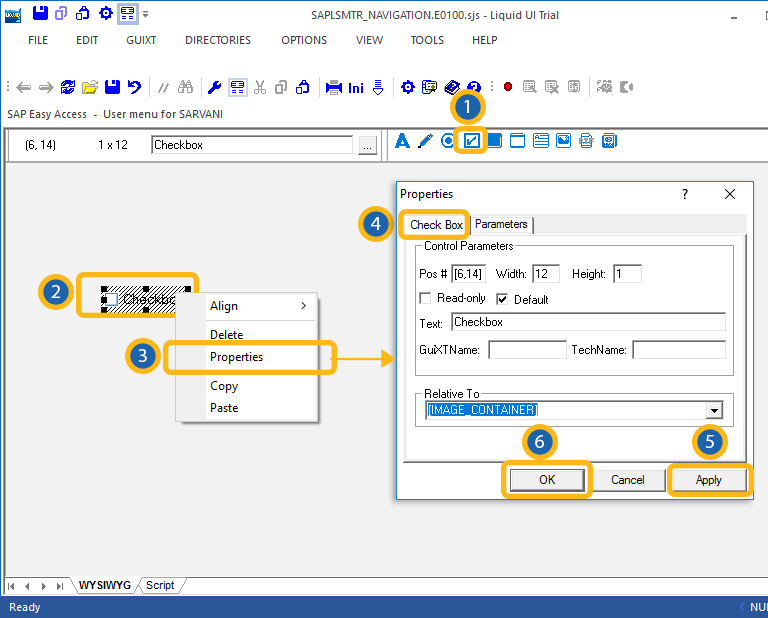Click the Apply button
The image size is (768, 618).
point(708,480)
